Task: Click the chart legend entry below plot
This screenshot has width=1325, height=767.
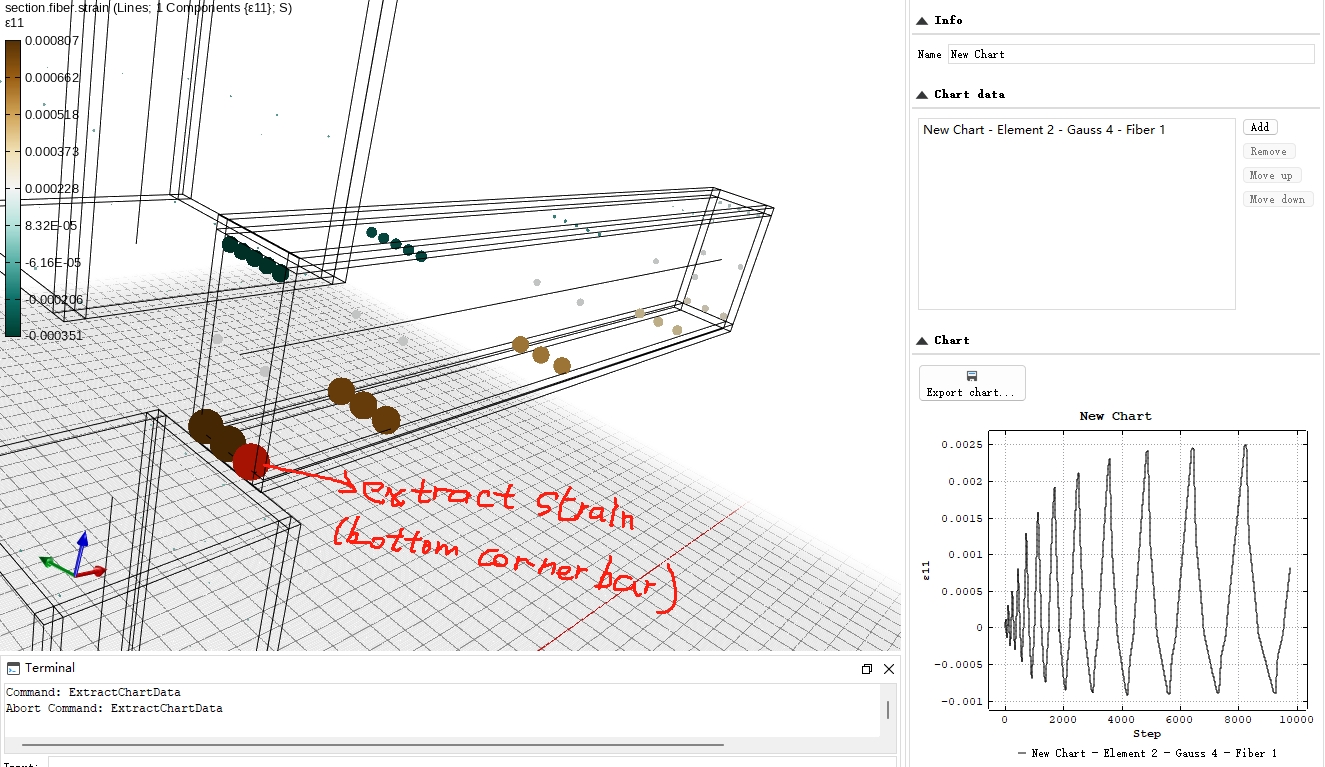Action: pos(1147,753)
